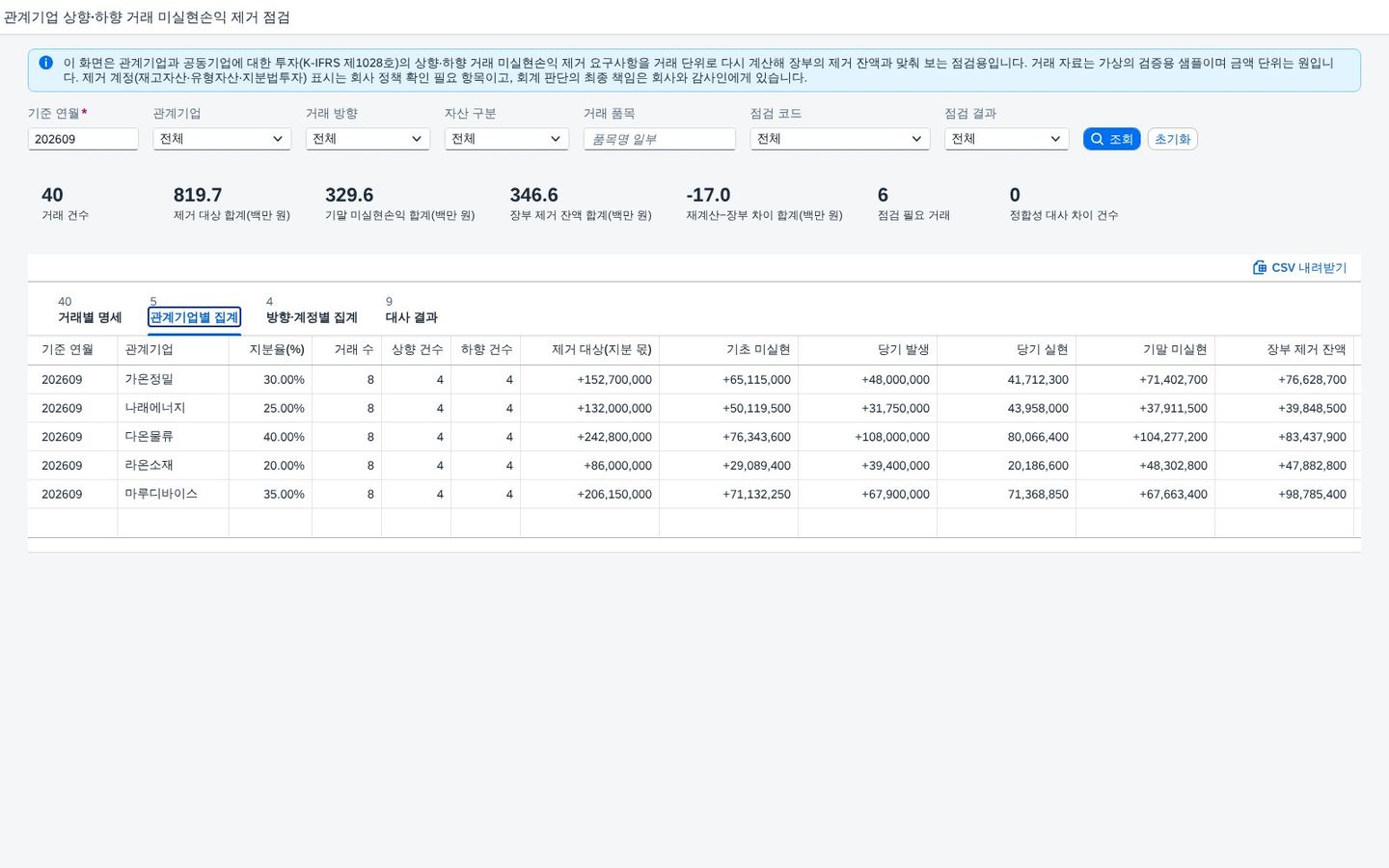Viewport: 1389px width, 868px height.
Task: Click the 거래 품목 text field
Action: click(x=660, y=139)
